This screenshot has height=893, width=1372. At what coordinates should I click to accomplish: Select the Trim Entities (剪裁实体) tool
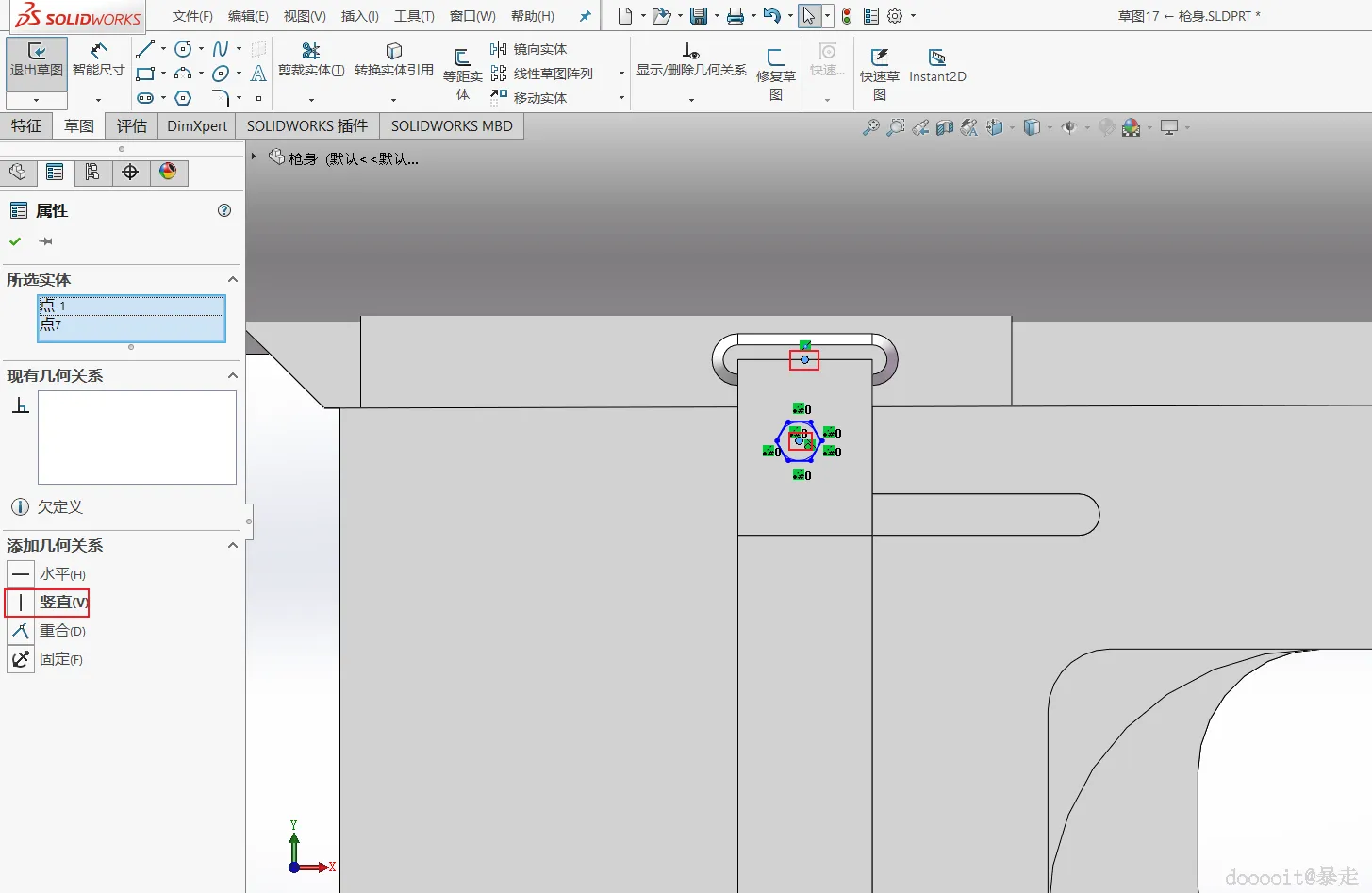(x=311, y=51)
